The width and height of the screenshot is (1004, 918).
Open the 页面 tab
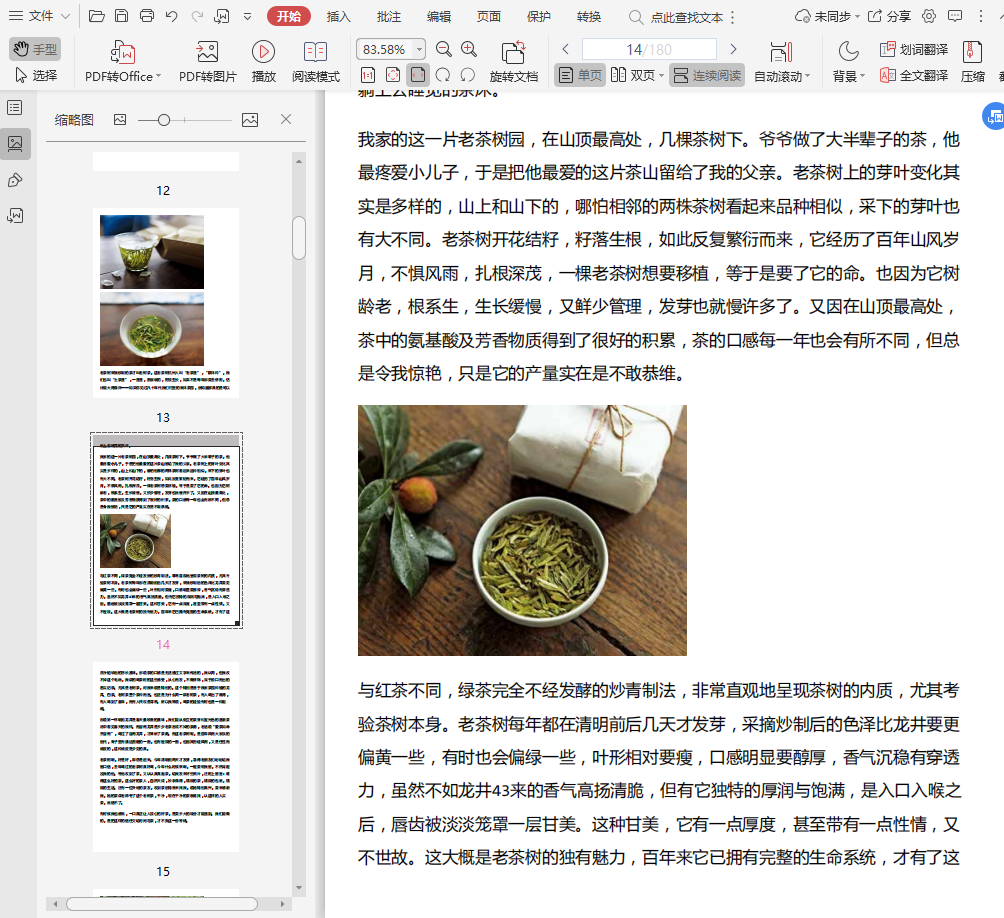489,17
